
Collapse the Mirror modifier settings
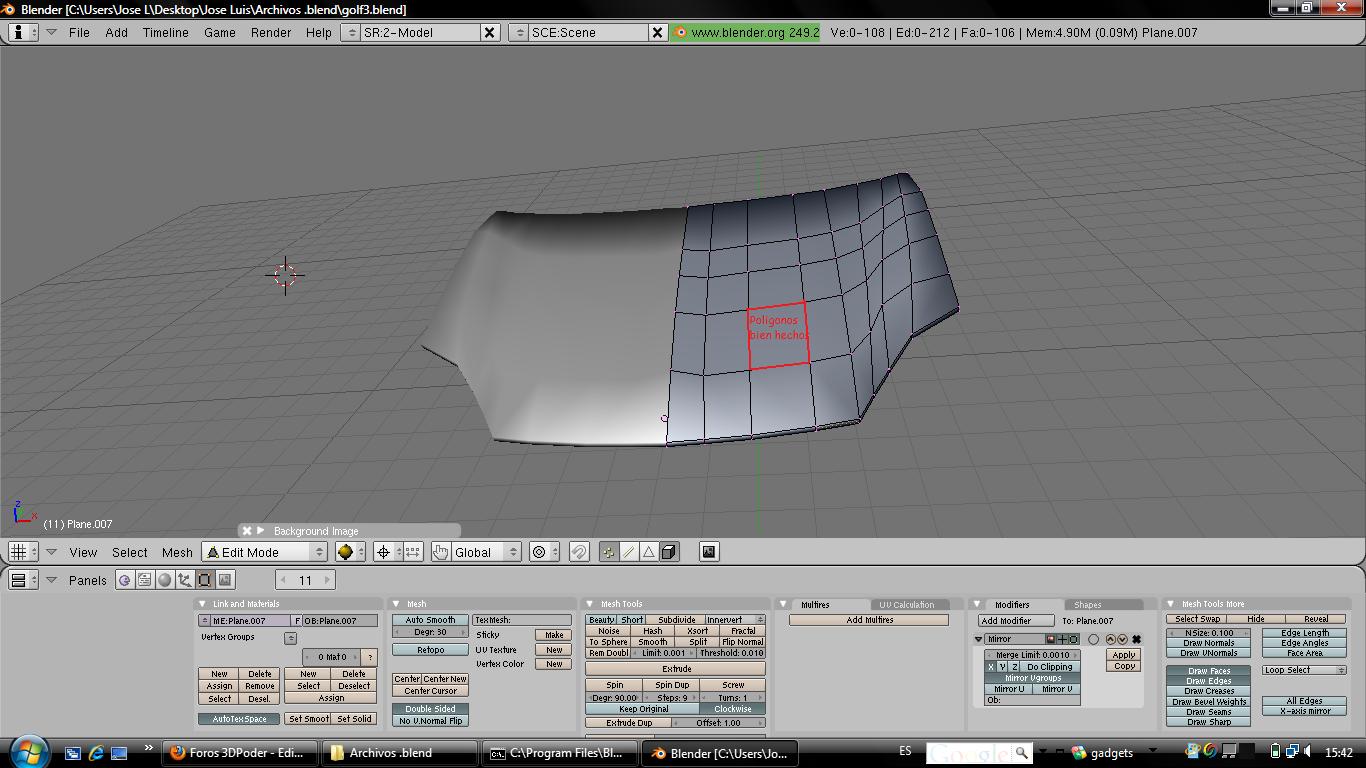point(979,639)
